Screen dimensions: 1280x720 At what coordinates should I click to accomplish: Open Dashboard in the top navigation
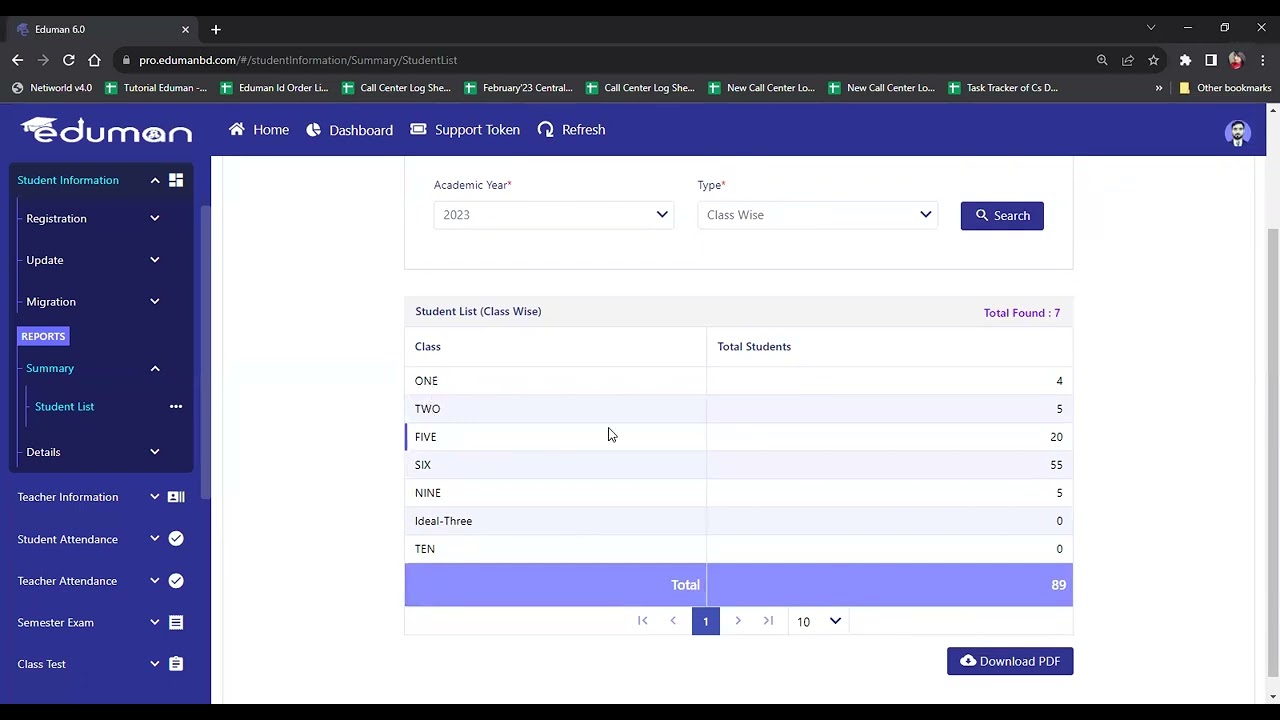[x=349, y=130]
